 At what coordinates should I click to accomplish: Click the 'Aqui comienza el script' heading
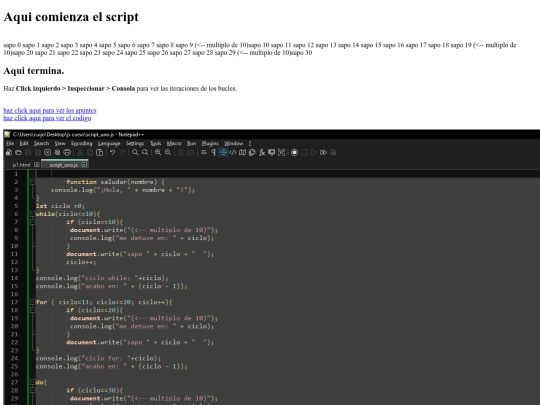tap(71, 17)
